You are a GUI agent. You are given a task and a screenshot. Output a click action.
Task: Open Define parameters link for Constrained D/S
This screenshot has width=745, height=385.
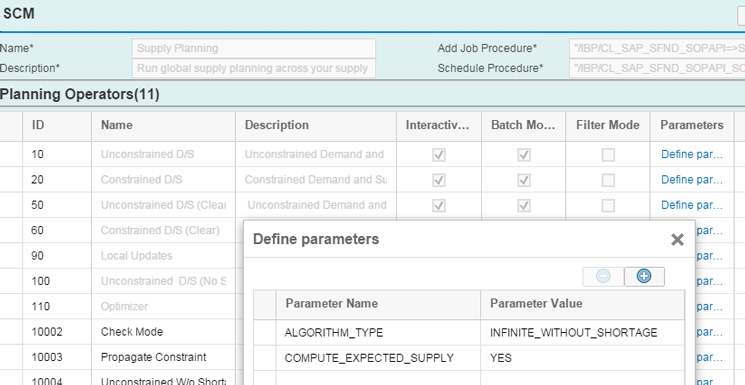[692, 180]
